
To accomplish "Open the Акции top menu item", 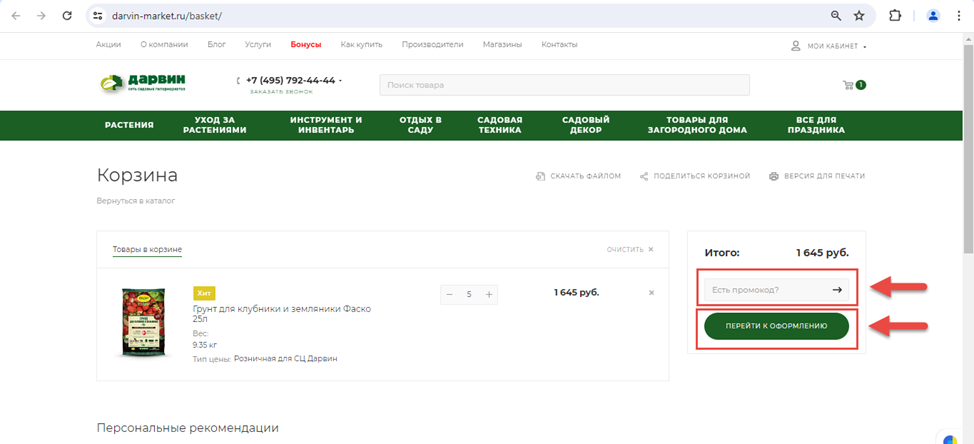I will [x=109, y=45].
